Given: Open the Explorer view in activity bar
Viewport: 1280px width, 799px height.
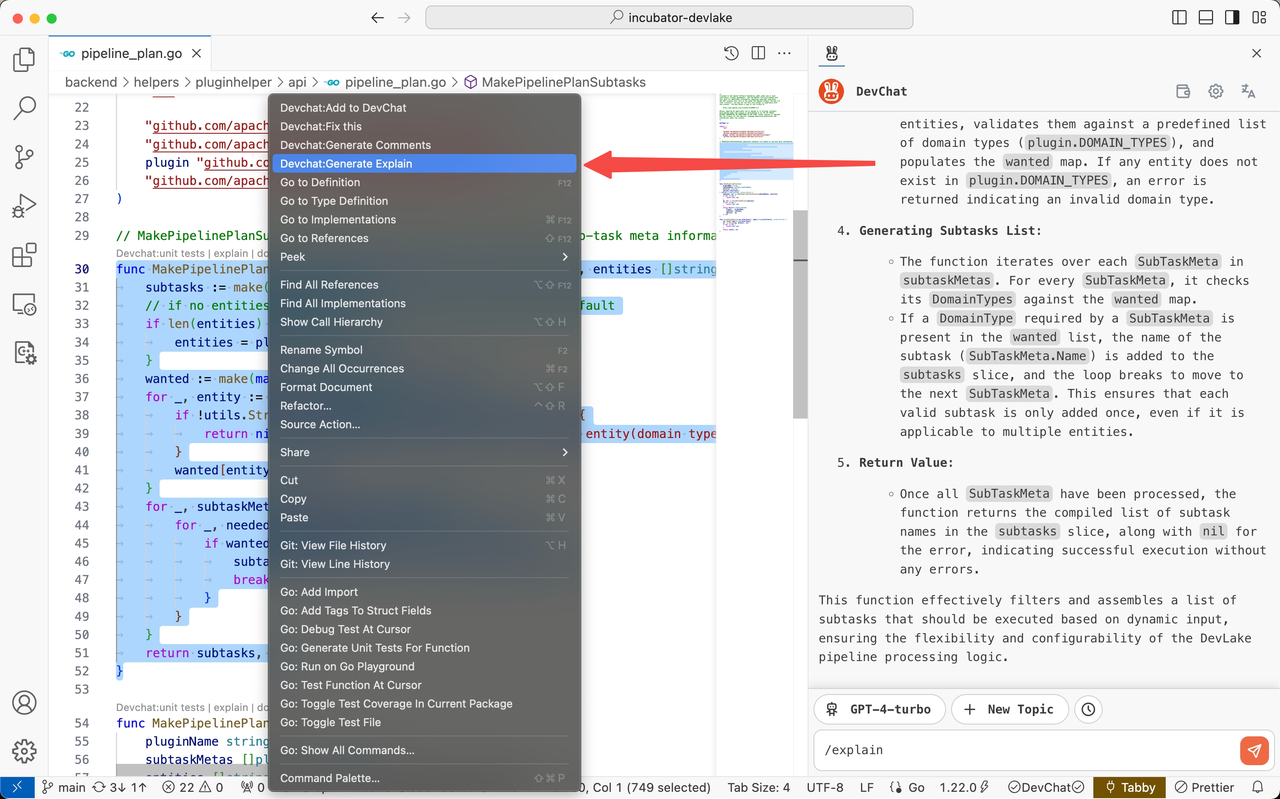Looking at the screenshot, I should pos(24,61).
